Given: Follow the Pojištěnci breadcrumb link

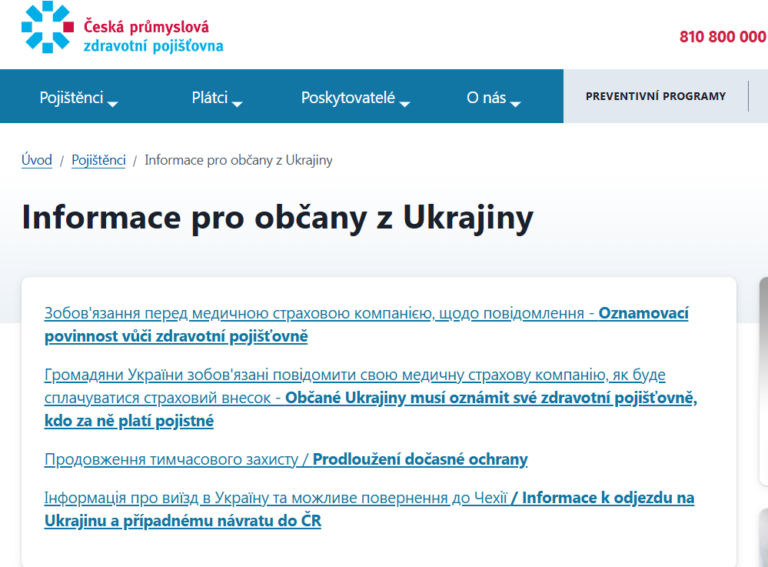Looking at the screenshot, I should pyautogui.click(x=98, y=160).
